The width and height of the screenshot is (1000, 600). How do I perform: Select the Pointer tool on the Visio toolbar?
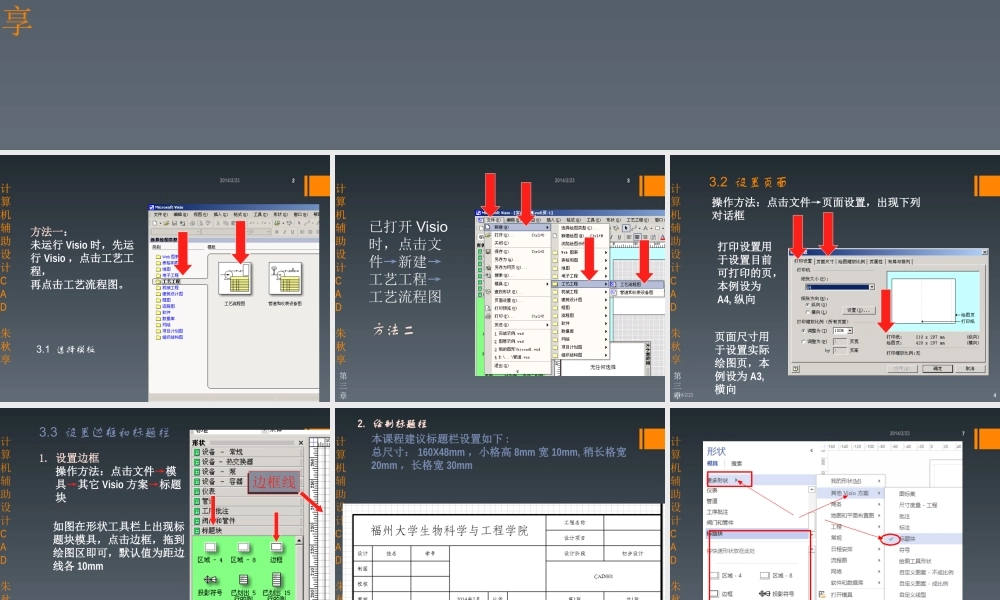pos(627,228)
